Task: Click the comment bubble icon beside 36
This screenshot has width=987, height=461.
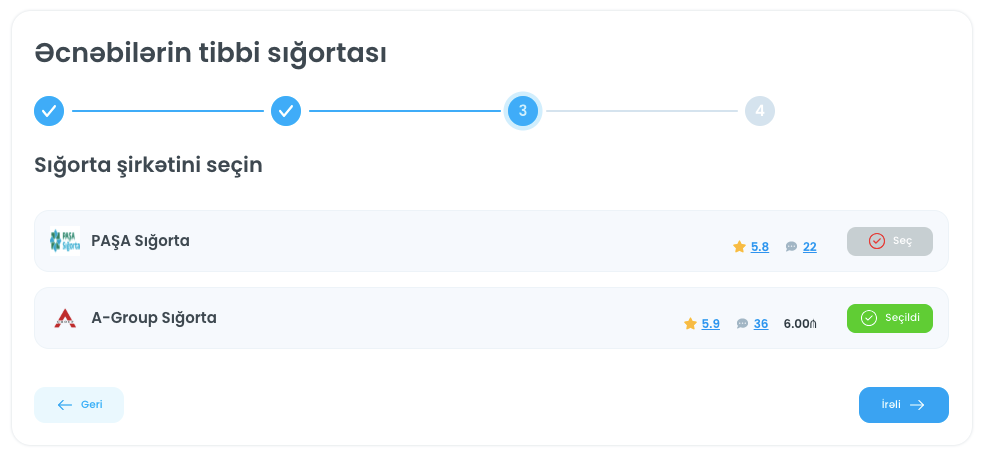Action: [742, 324]
